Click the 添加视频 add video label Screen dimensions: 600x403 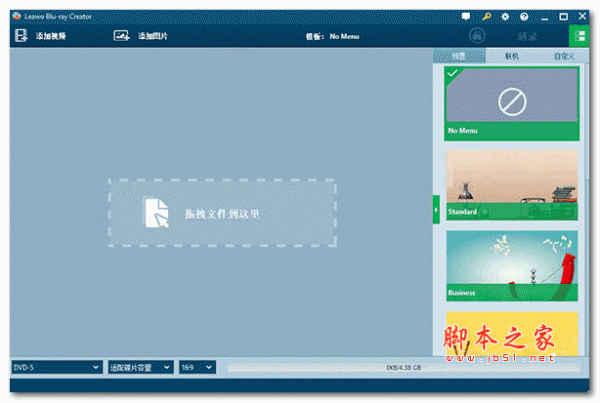click(x=51, y=36)
